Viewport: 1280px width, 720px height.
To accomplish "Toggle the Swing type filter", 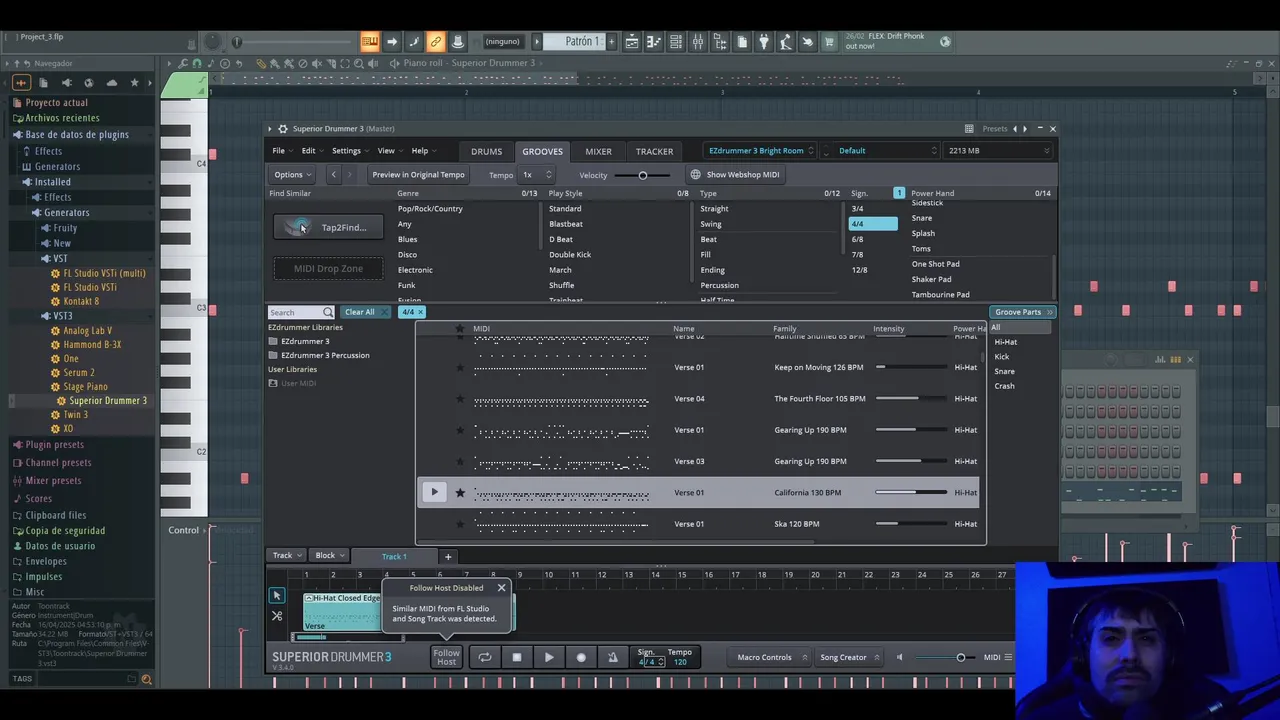I will [x=711, y=224].
